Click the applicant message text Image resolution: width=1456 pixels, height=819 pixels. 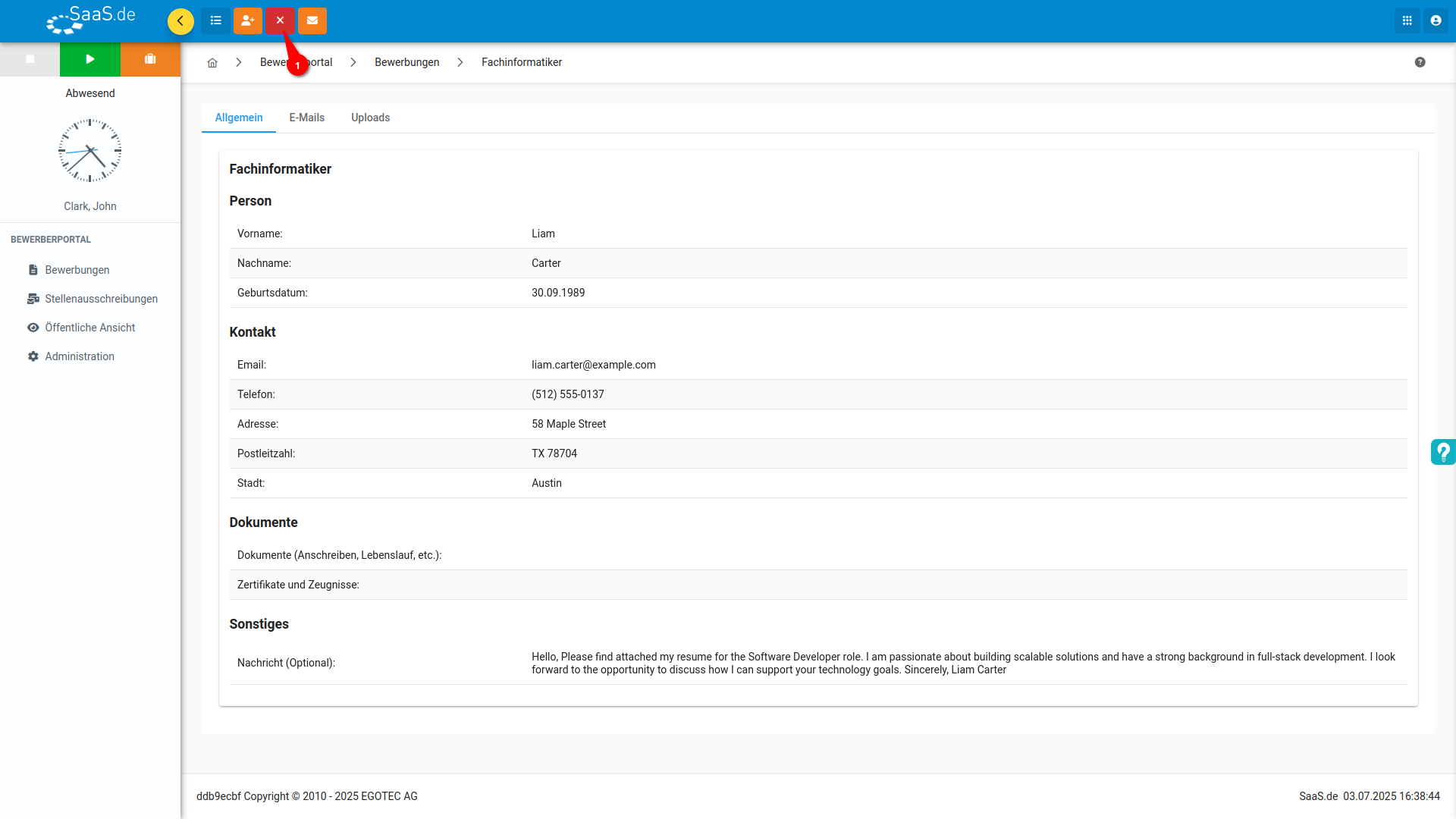point(963,663)
